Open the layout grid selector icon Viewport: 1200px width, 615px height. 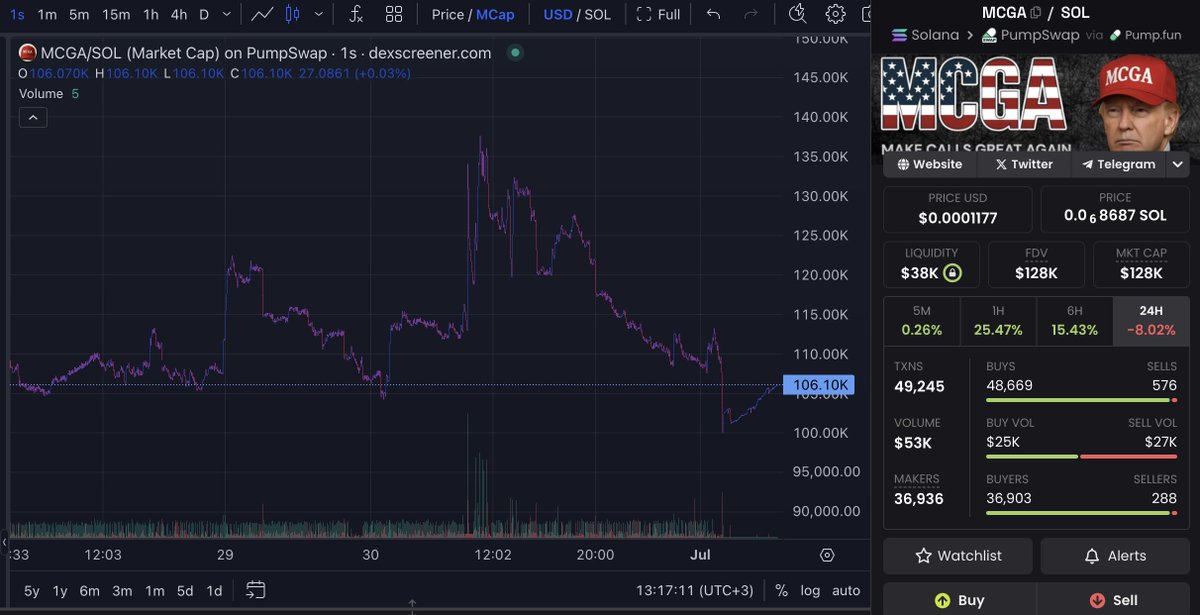[x=394, y=14]
